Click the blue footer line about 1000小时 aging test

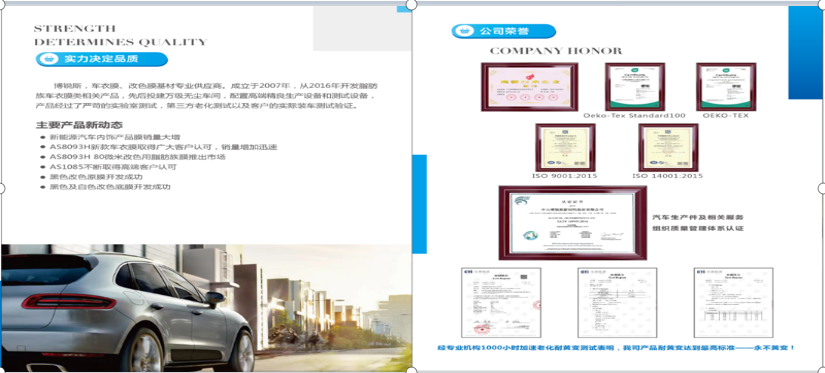point(616,348)
